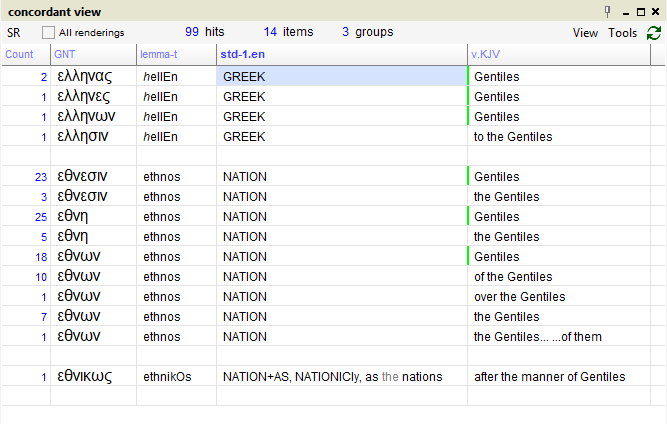Click the lemma-t column header
Viewport: 667px width, 424px height.
(x=160, y=54)
